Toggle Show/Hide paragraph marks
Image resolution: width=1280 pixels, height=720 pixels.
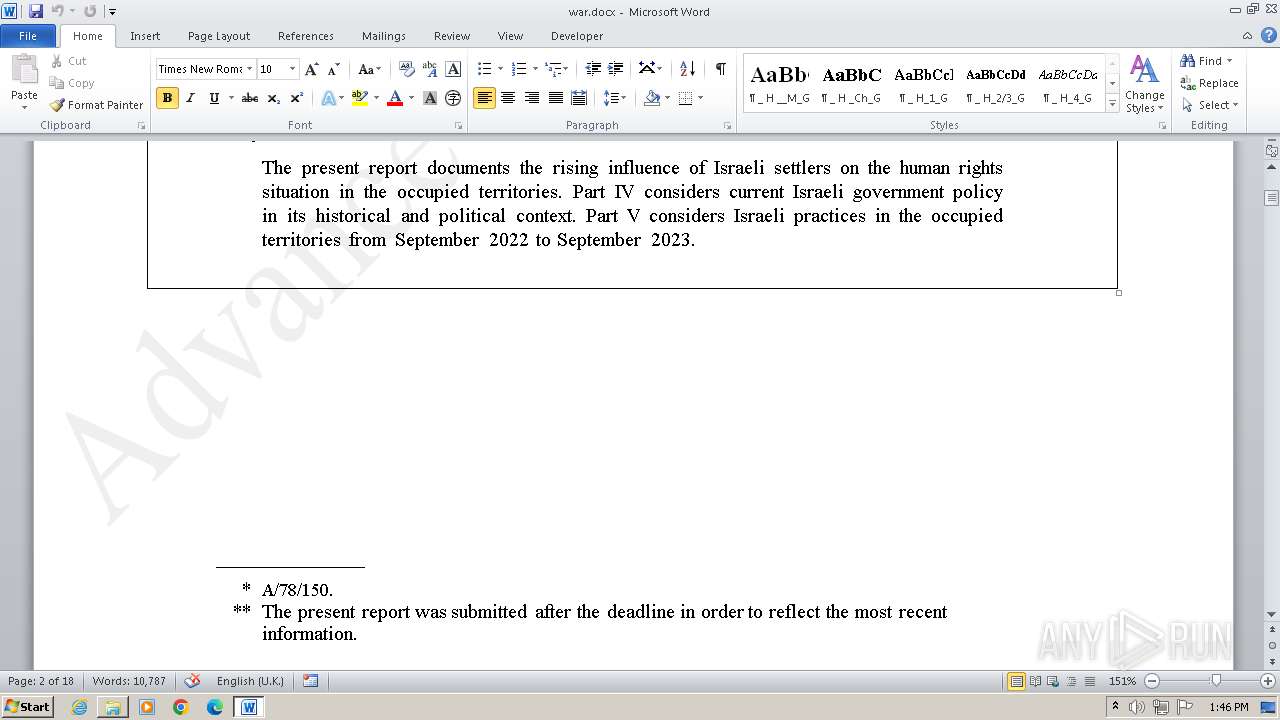pyautogui.click(x=720, y=69)
